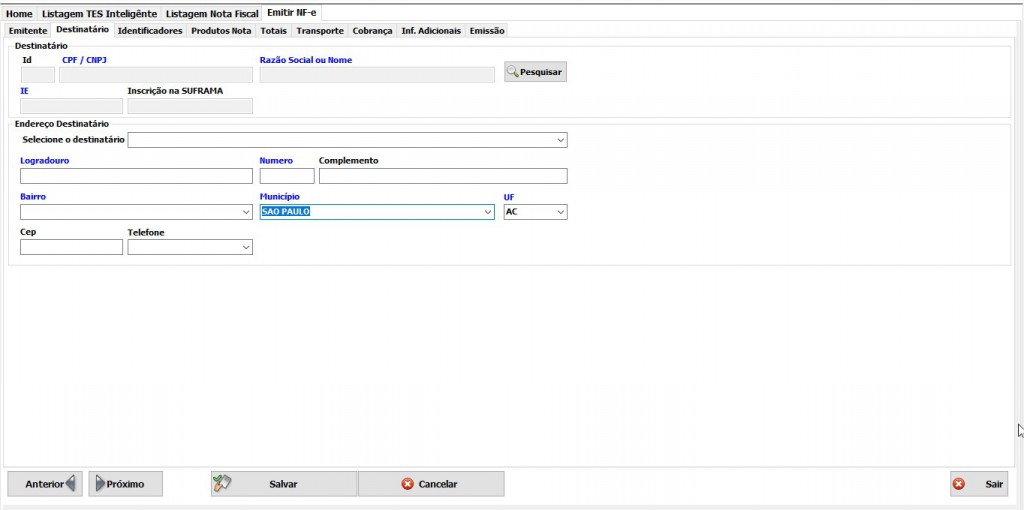Expand the Telefone dropdown arrow
The image size is (1024, 510).
246,248
